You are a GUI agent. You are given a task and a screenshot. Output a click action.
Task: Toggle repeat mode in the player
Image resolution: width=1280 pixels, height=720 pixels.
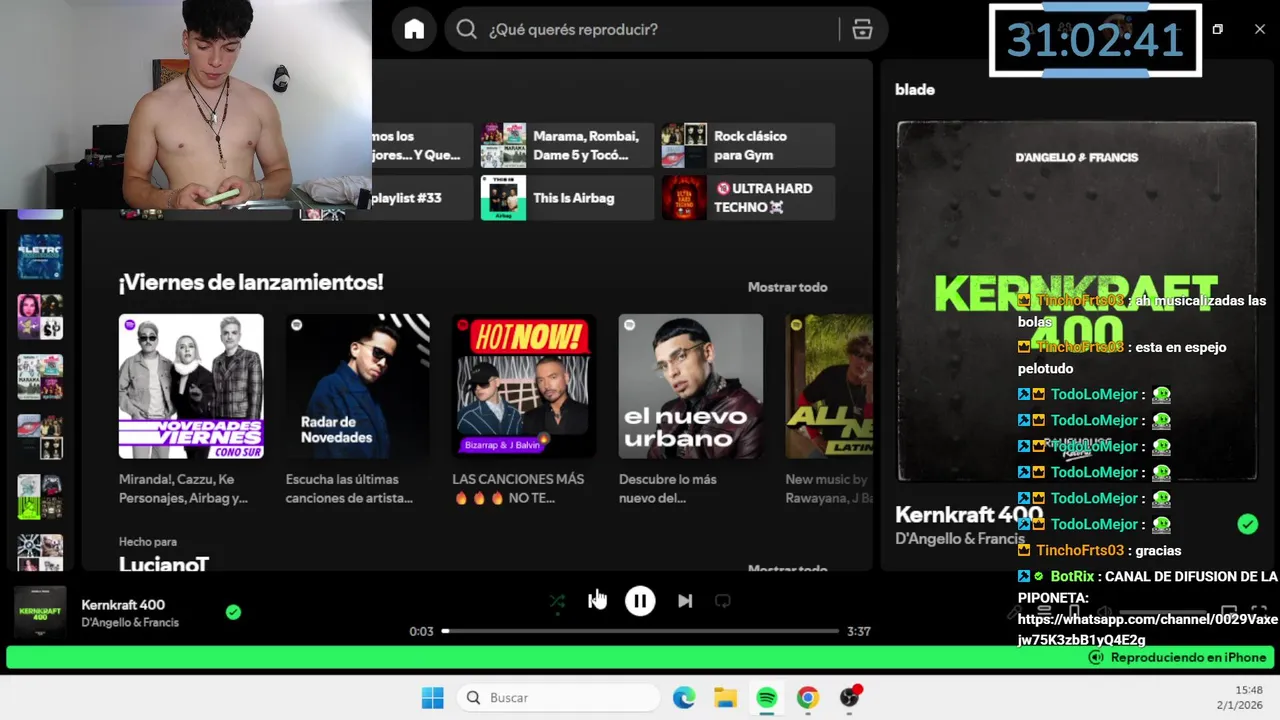coord(722,601)
